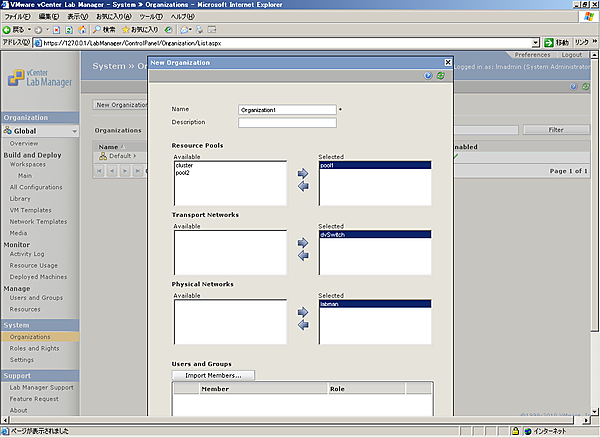The height and width of the screenshot is (438, 600).
Task: Remove physical network using left arrow
Action: tap(304, 325)
